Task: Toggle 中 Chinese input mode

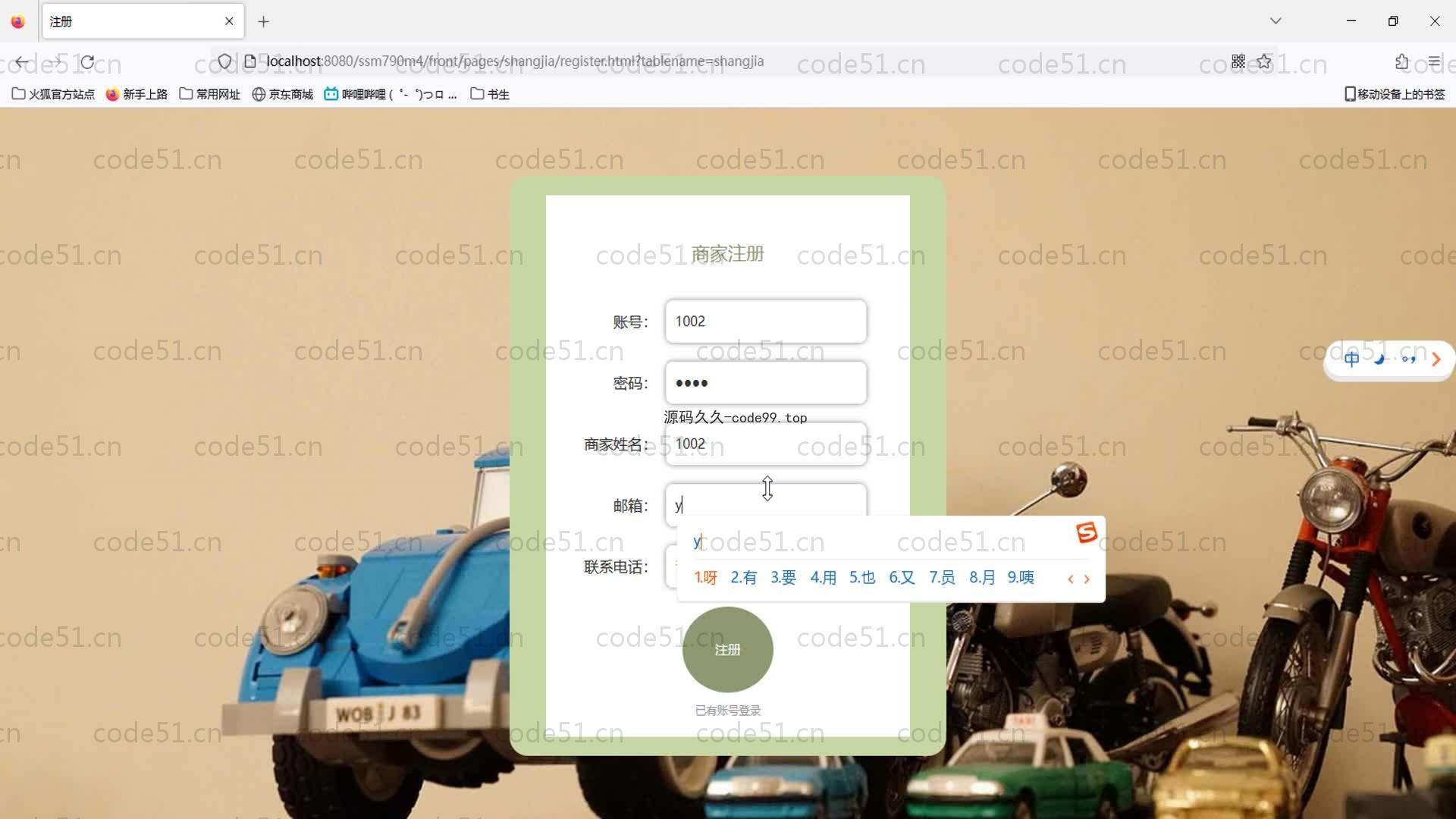Action: coord(1351,359)
